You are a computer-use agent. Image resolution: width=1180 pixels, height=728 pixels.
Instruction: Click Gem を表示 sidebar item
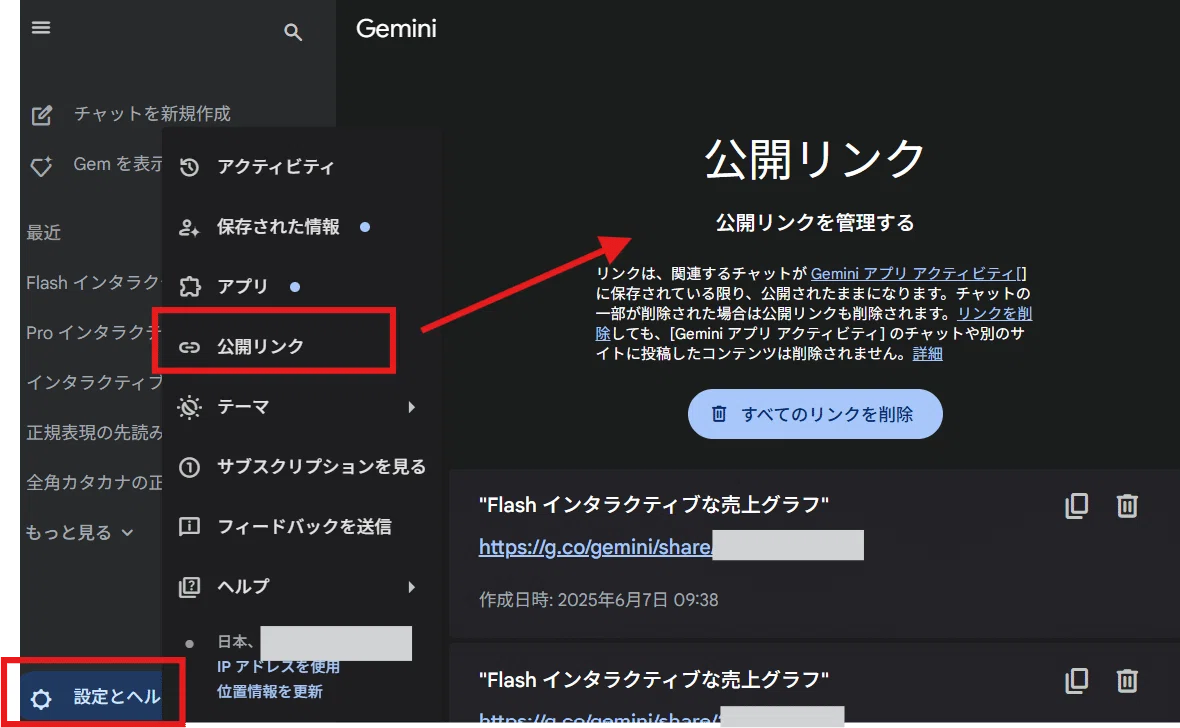pyautogui.click(x=117, y=164)
